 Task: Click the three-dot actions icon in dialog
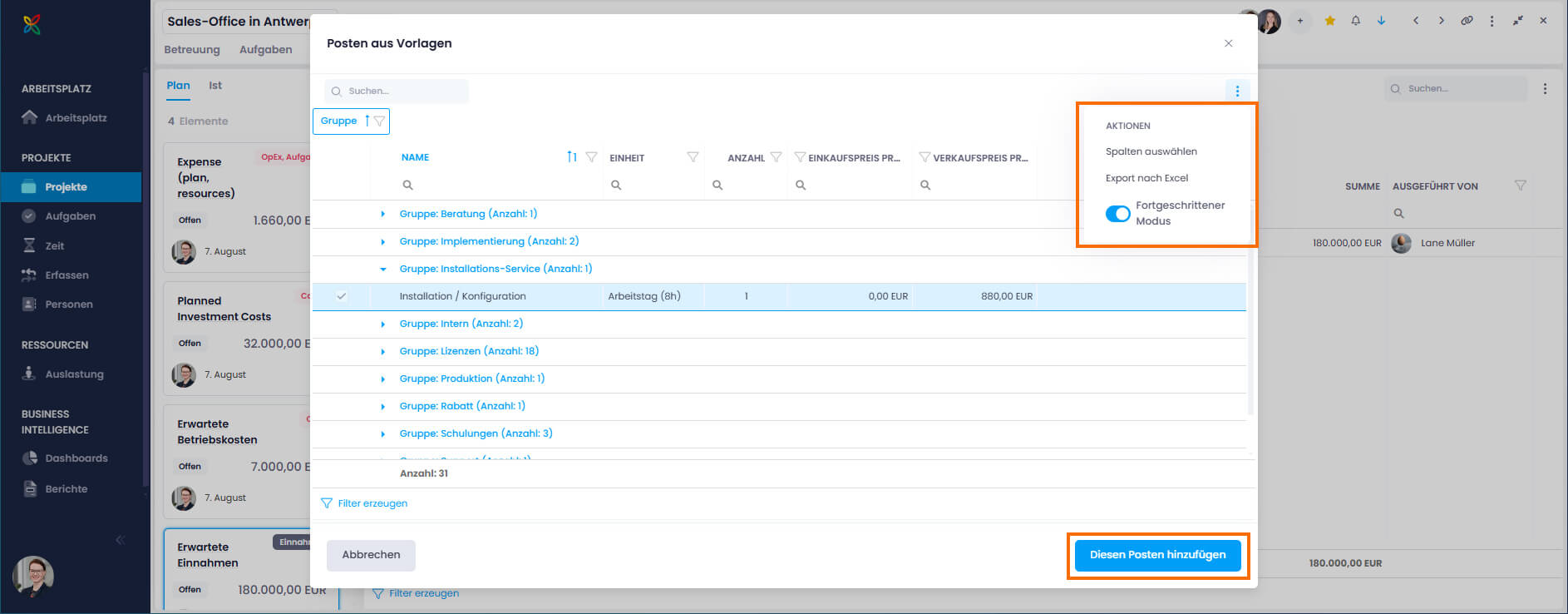pos(1237,92)
